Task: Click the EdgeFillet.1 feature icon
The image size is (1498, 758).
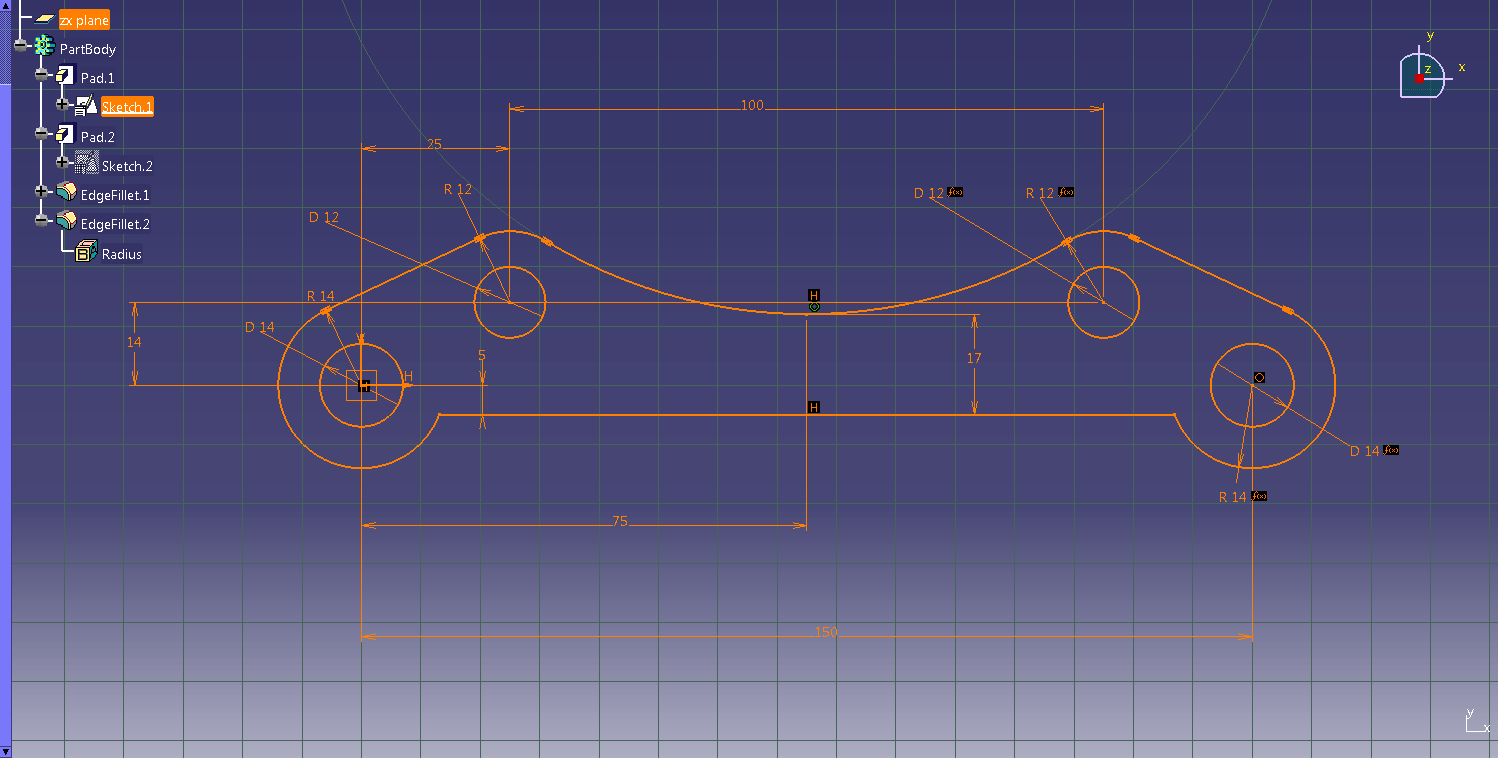Action: (66, 194)
